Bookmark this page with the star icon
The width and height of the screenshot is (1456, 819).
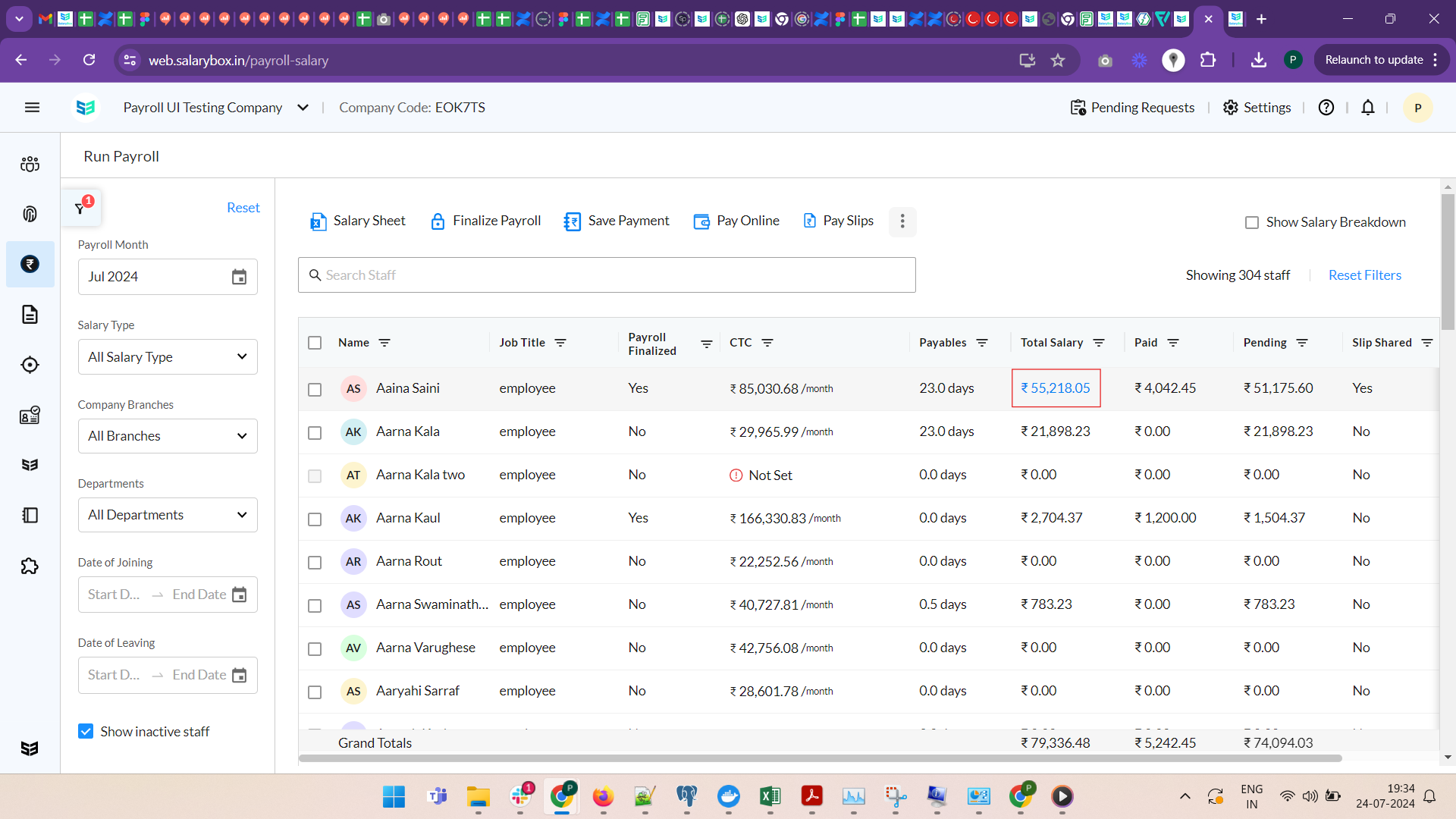click(x=1058, y=60)
